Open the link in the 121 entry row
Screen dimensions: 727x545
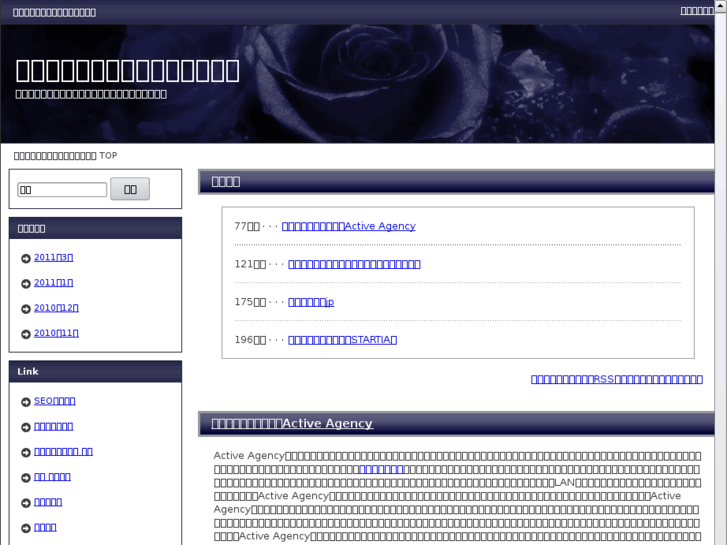(x=354, y=264)
